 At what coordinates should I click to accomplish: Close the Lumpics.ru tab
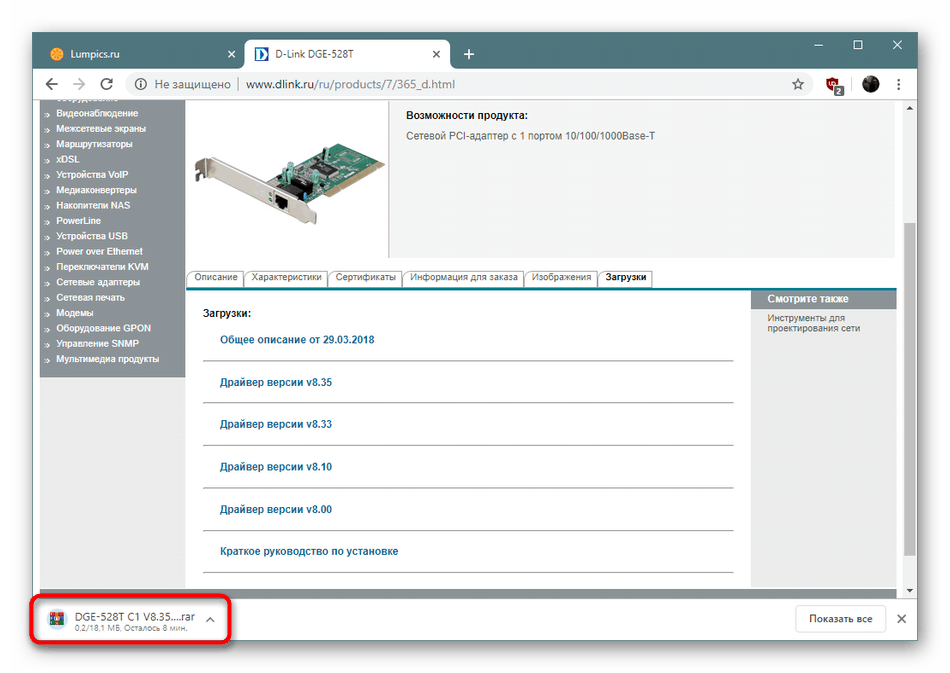[231, 55]
